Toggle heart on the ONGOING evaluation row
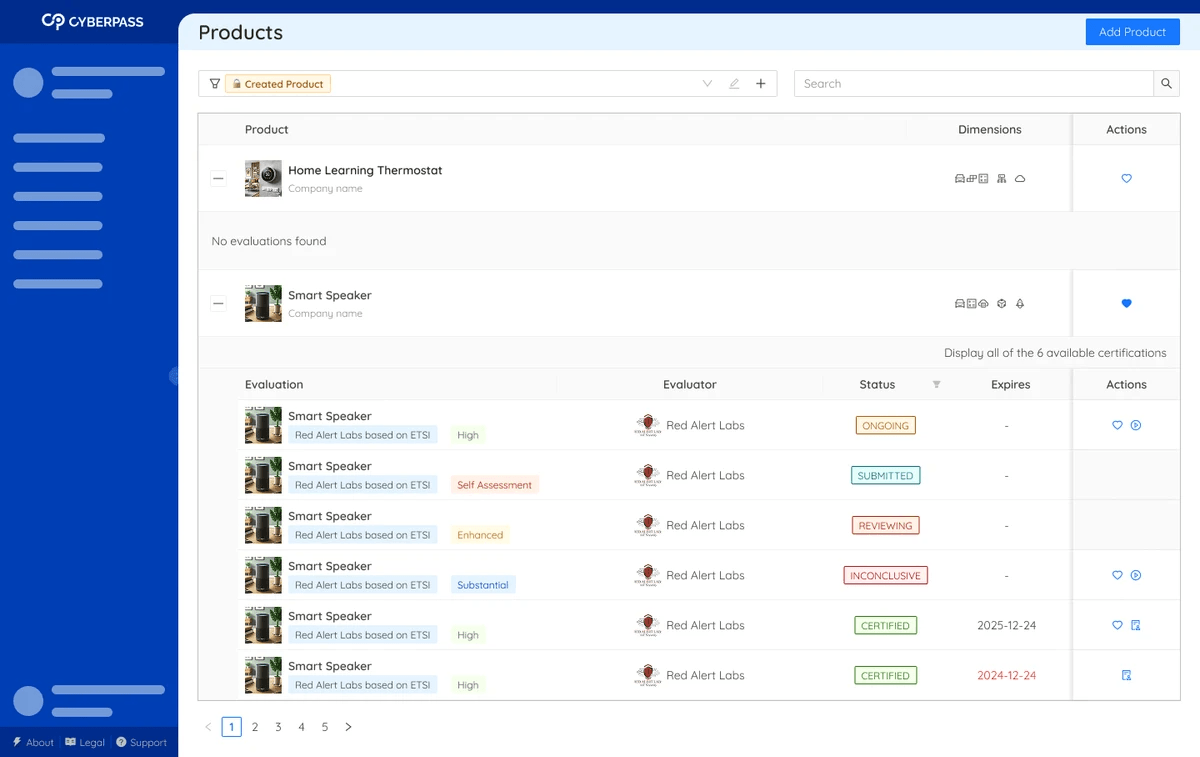1200x757 pixels. (1117, 426)
